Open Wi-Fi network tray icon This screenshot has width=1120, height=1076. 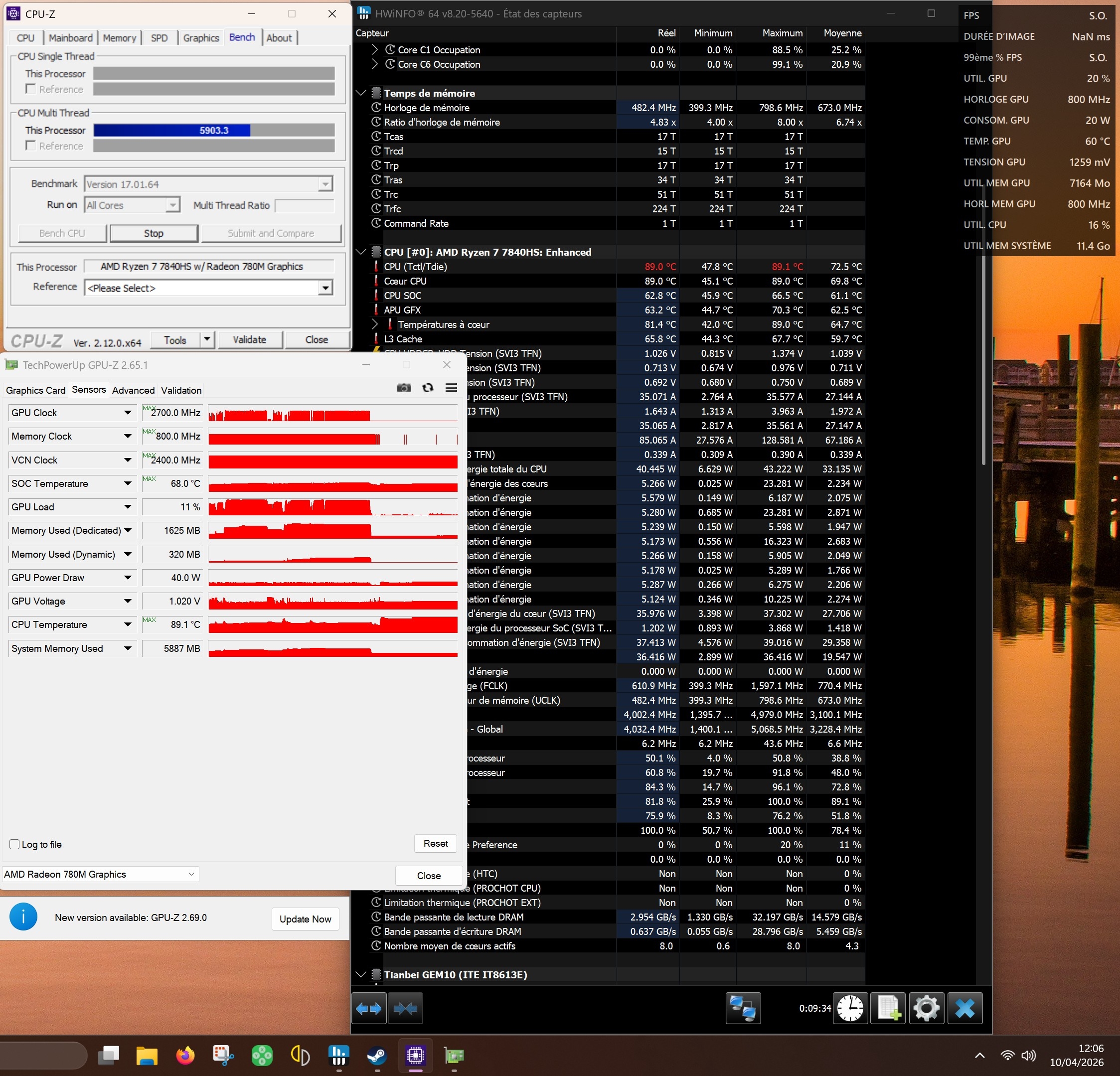(x=1007, y=1055)
